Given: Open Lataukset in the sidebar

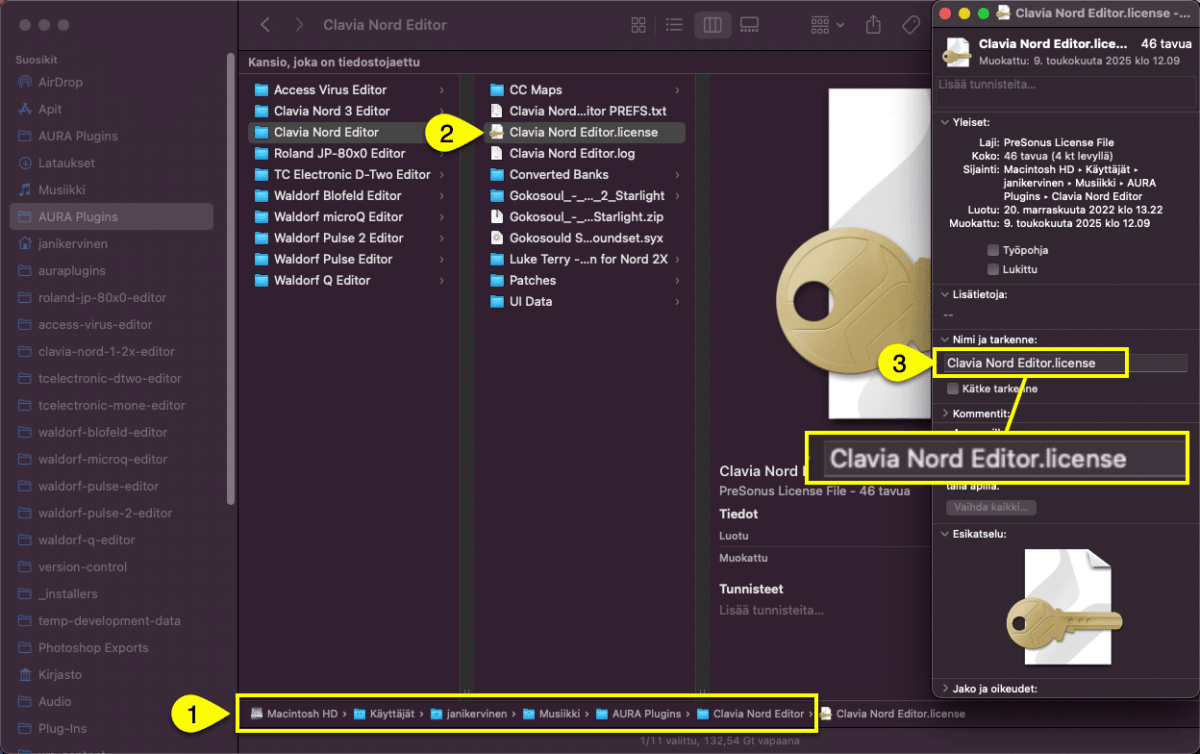Looking at the screenshot, I should (66, 162).
